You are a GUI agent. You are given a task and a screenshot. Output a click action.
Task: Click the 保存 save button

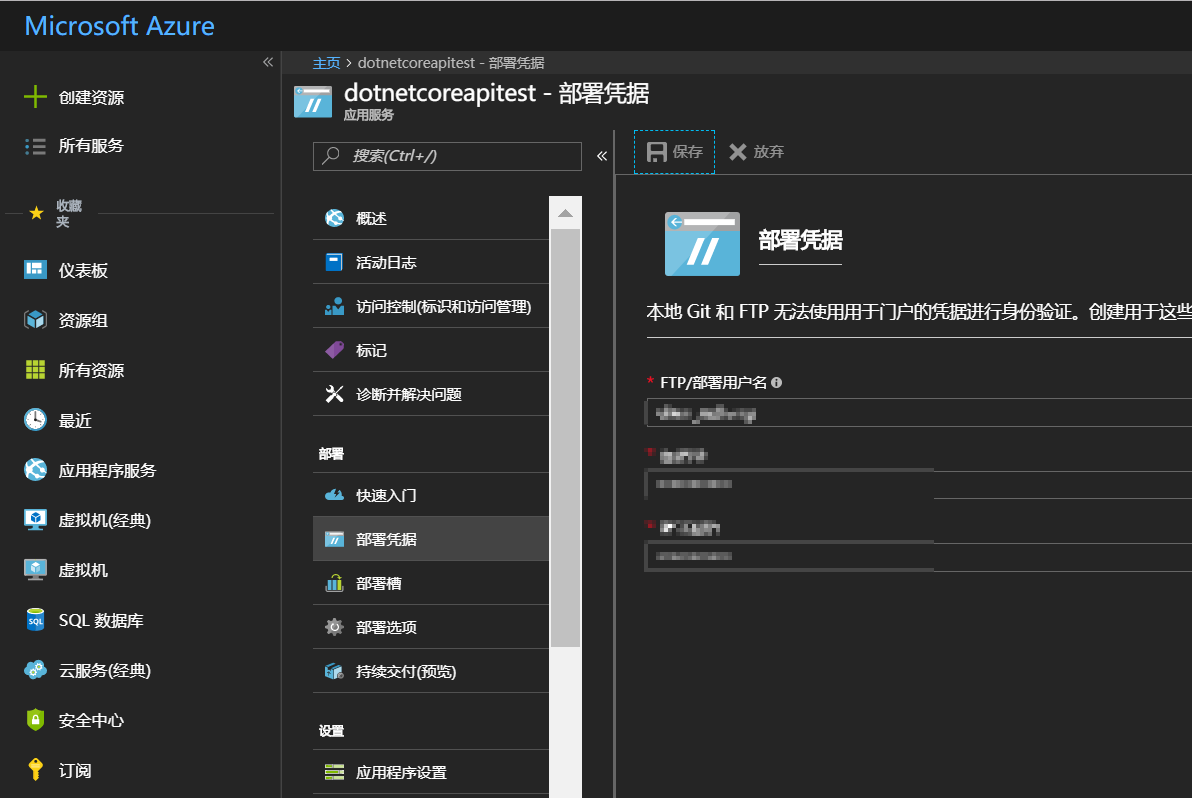coord(674,152)
